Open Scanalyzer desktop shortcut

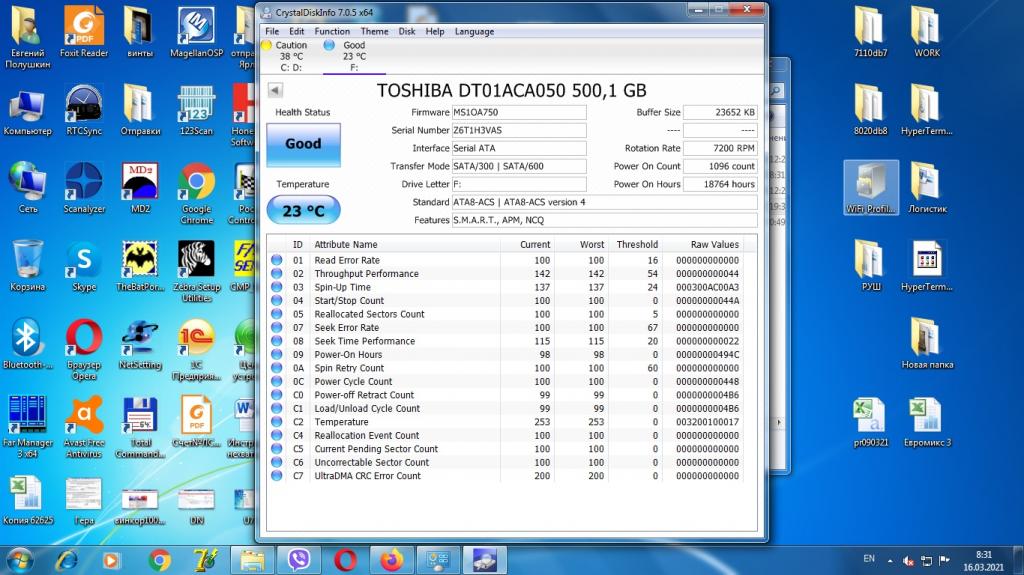point(84,188)
